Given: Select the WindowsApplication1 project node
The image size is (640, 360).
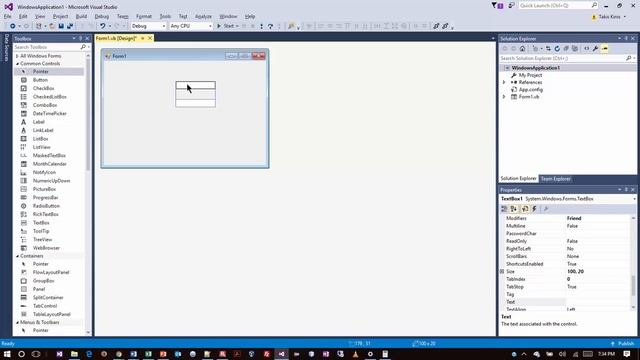Looking at the screenshot, I should (x=536, y=68).
